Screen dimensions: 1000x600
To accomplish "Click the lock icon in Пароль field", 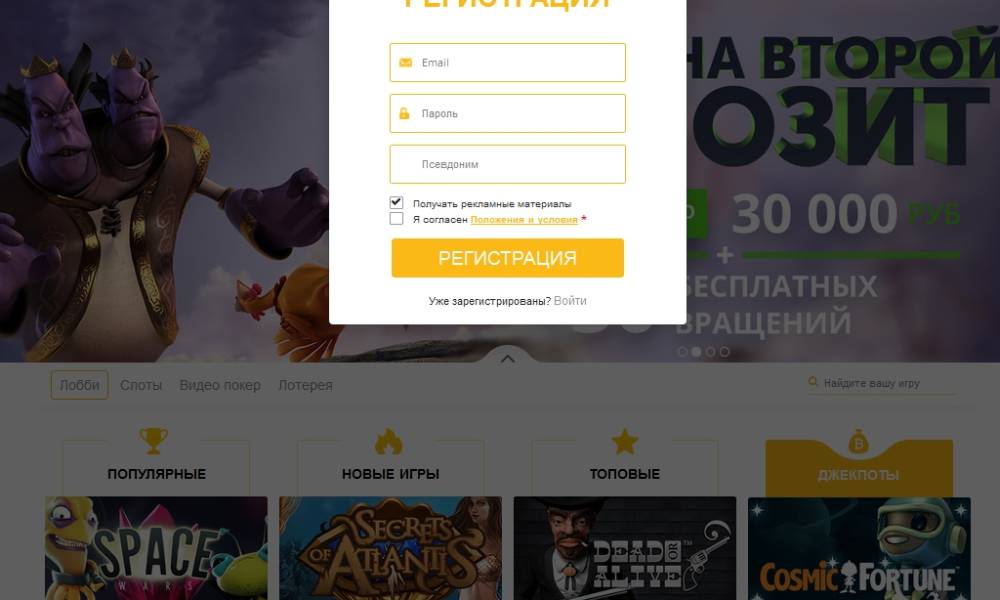I will tap(404, 113).
